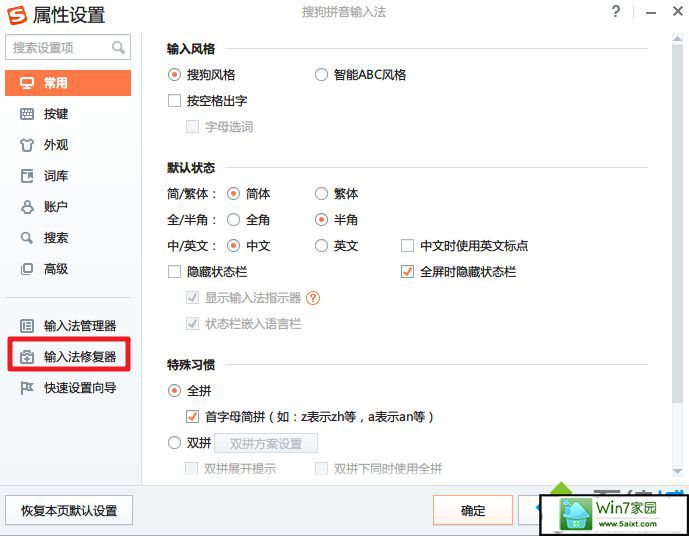This screenshot has height=536, width=689.
Task: Choose 简体 radio option
Action: [x=233, y=194]
